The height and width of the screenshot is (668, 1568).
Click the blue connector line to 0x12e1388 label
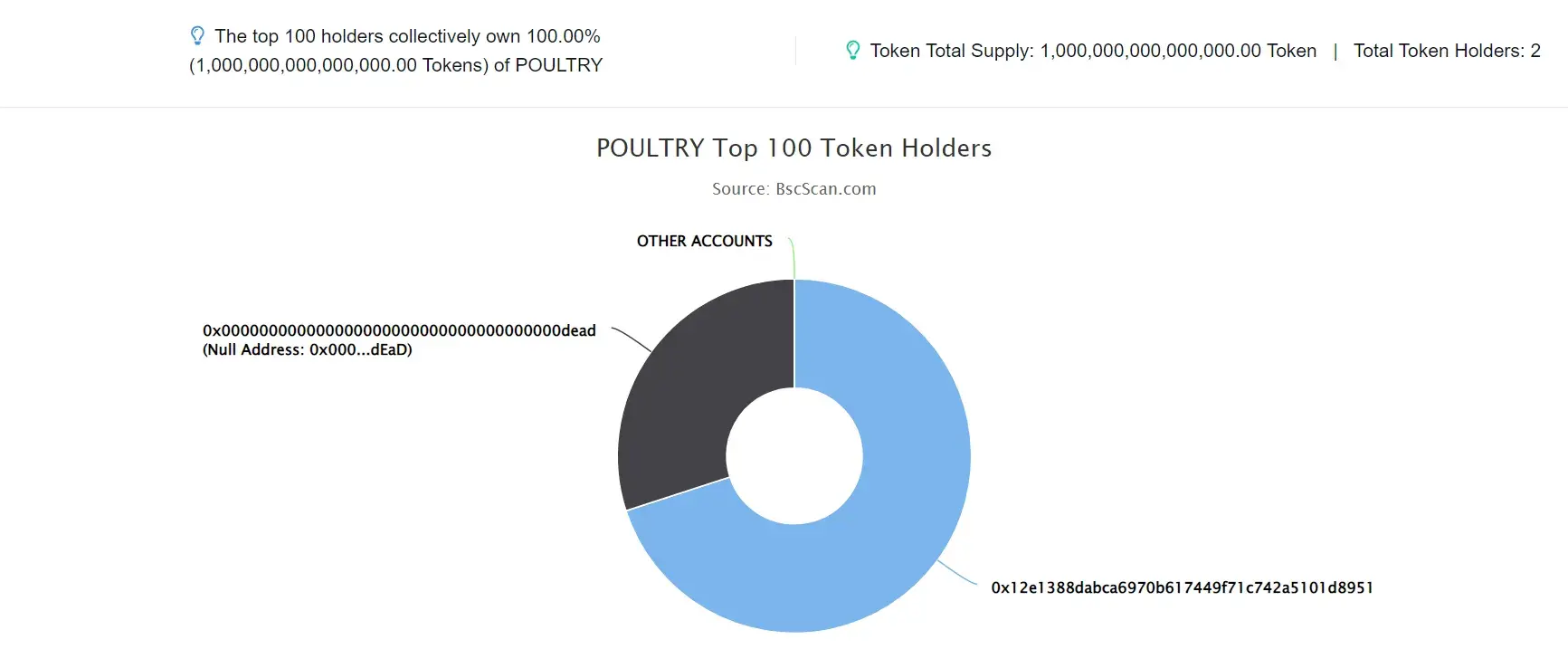point(957,574)
